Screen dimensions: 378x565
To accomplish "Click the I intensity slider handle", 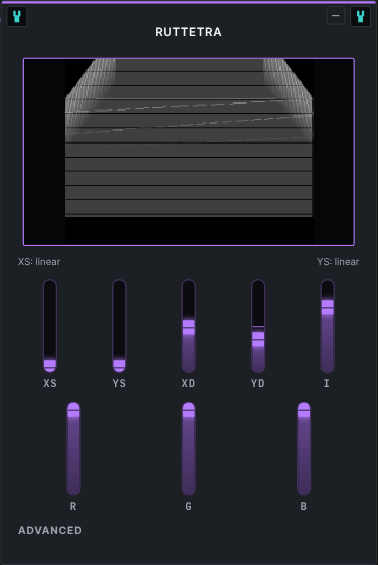I will click(327, 307).
